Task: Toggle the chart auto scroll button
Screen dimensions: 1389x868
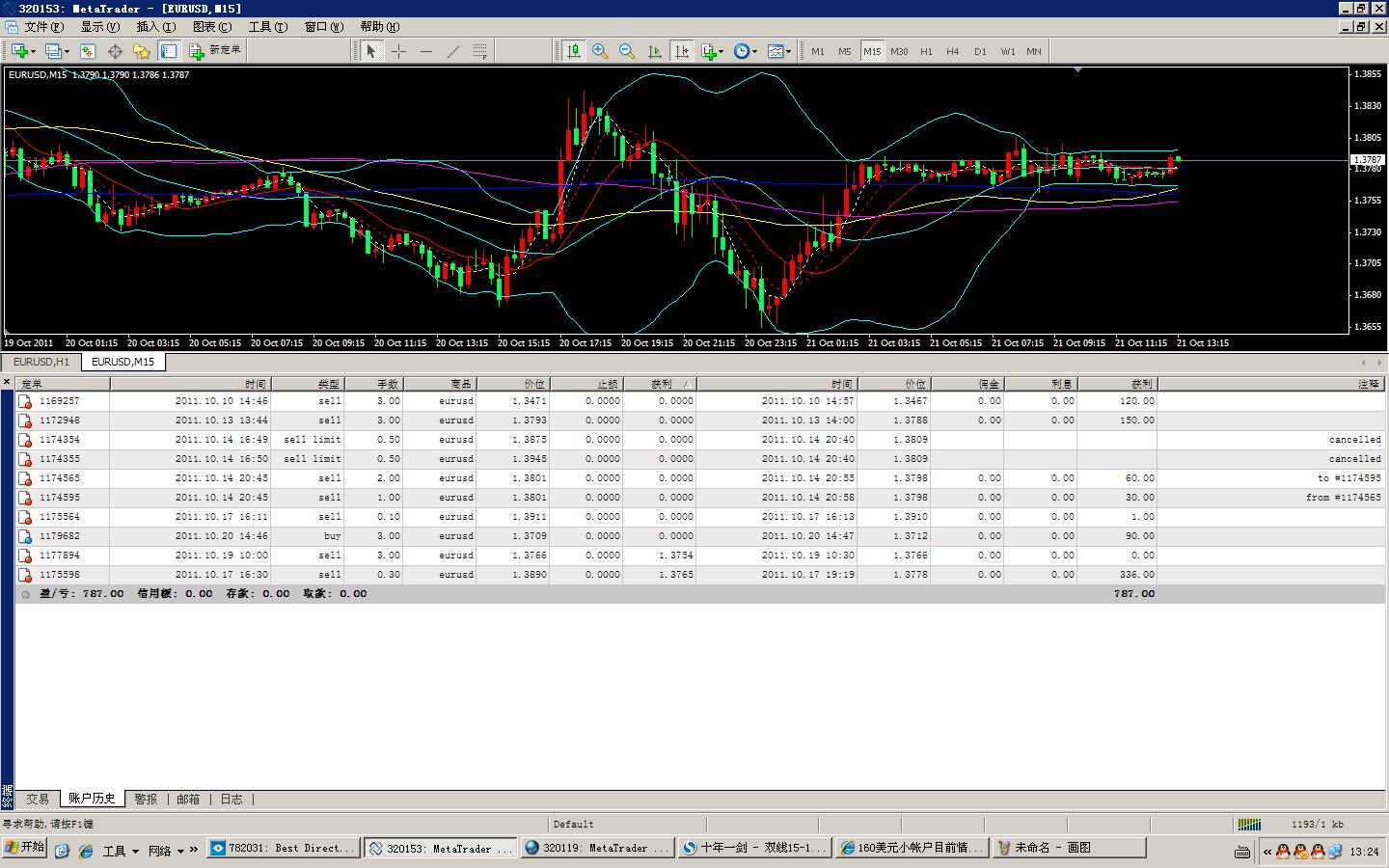Action: tap(655, 51)
